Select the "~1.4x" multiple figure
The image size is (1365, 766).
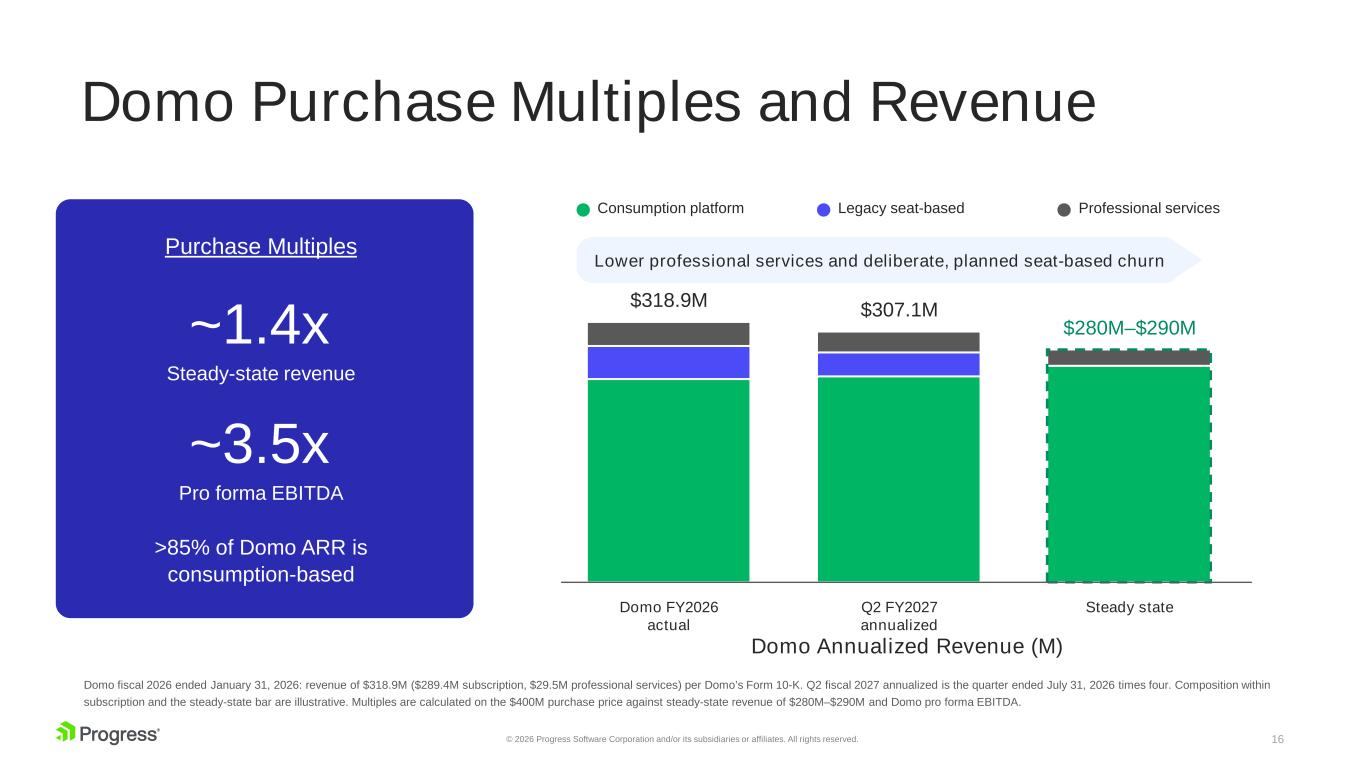[x=260, y=325]
